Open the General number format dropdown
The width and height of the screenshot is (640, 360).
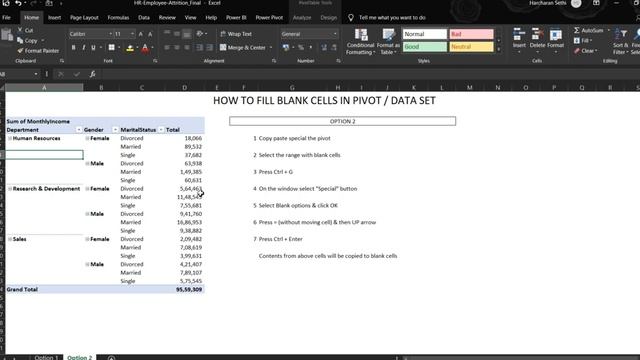335,34
